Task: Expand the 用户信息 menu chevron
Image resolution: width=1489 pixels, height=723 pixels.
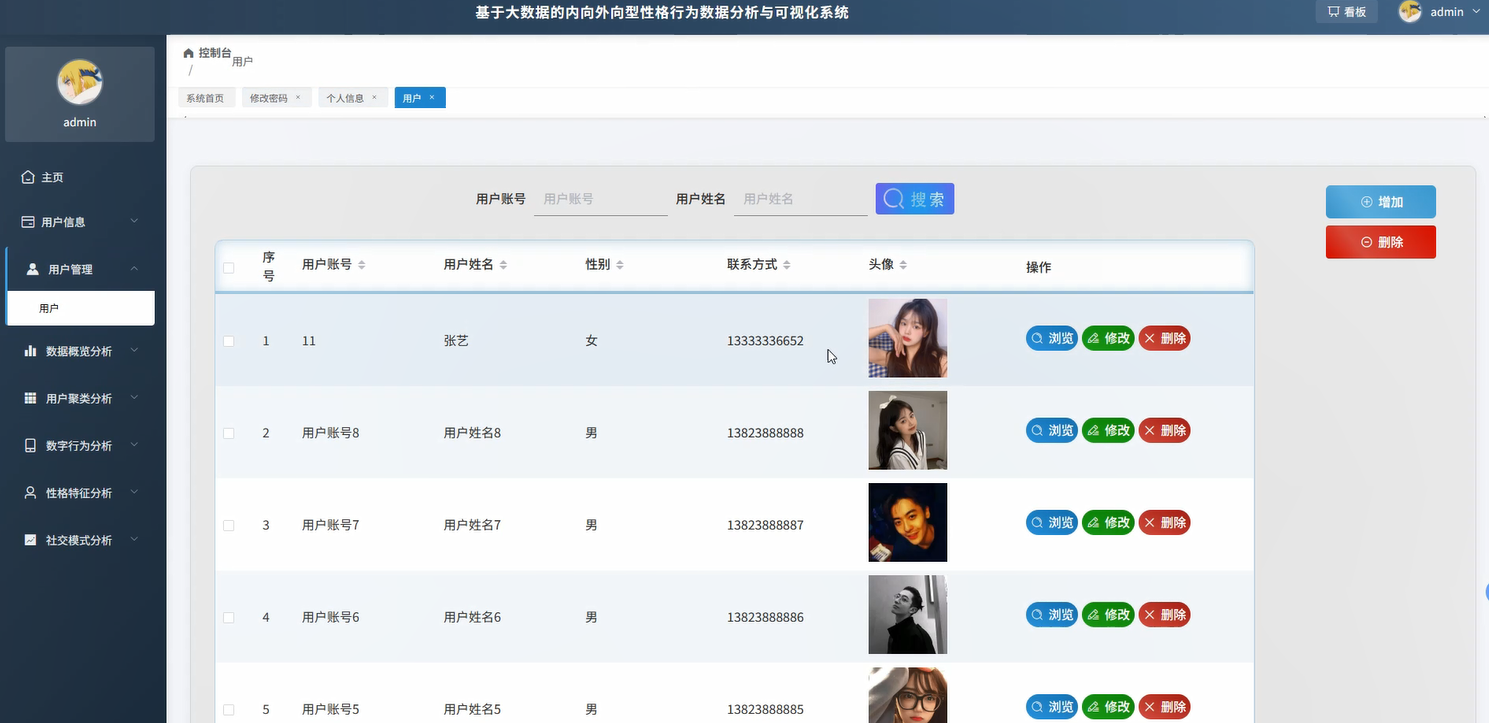Action: [x=134, y=221]
